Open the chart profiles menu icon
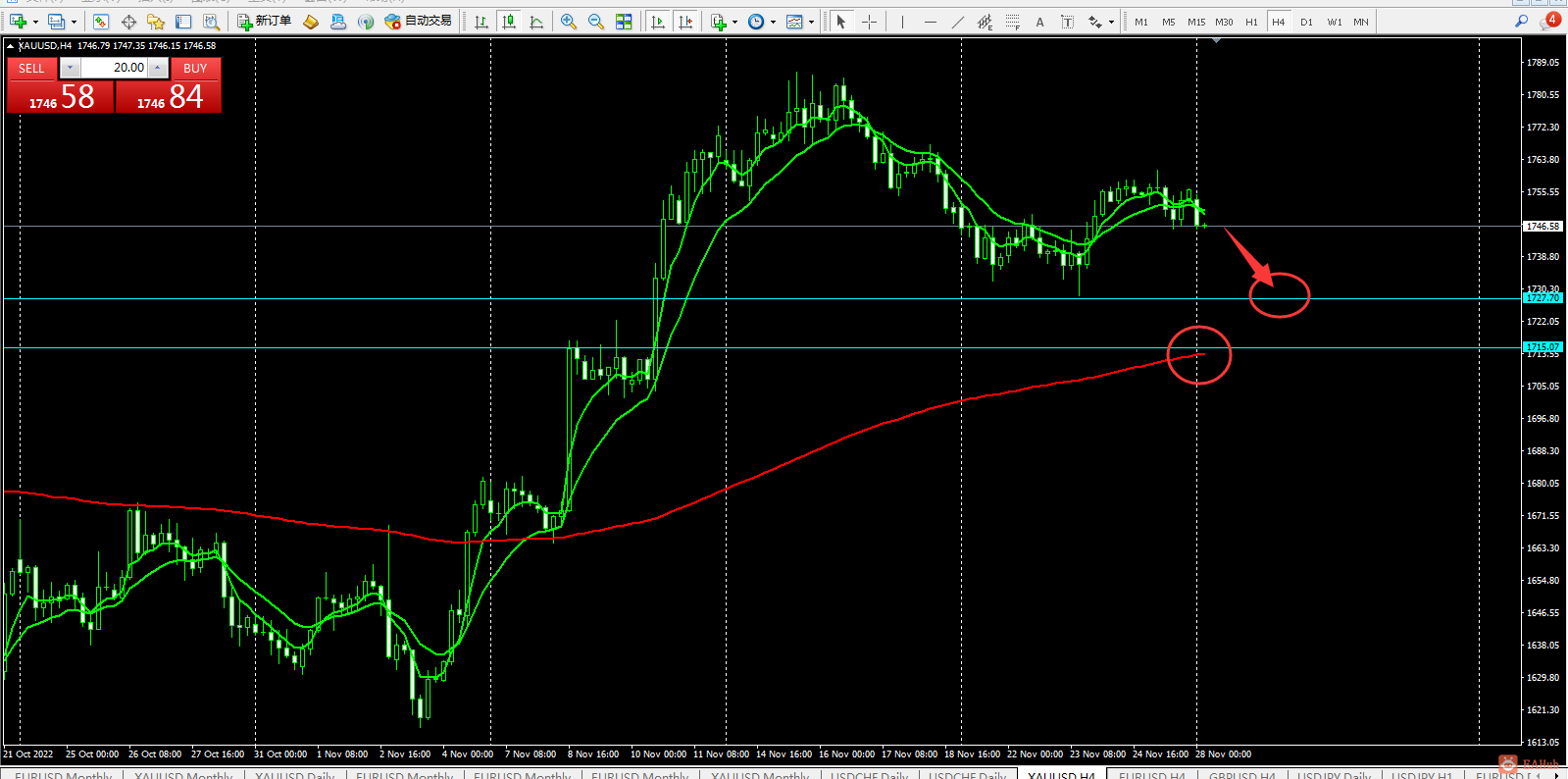The width and height of the screenshot is (1568, 779). click(56, 22)
